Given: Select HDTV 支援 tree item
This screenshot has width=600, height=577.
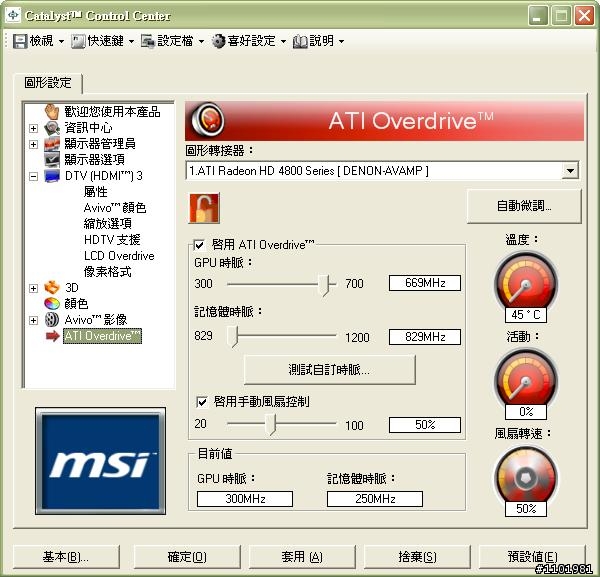Looking at the screenshot, I should click(112, 240).
